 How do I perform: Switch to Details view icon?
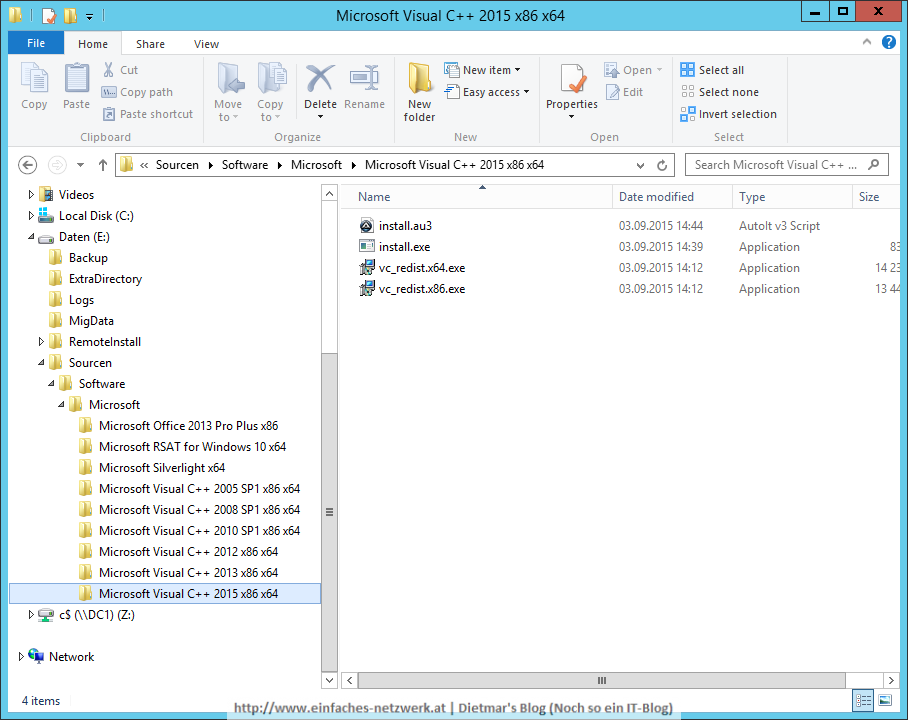pyautogui.click(x=863, y=700)
